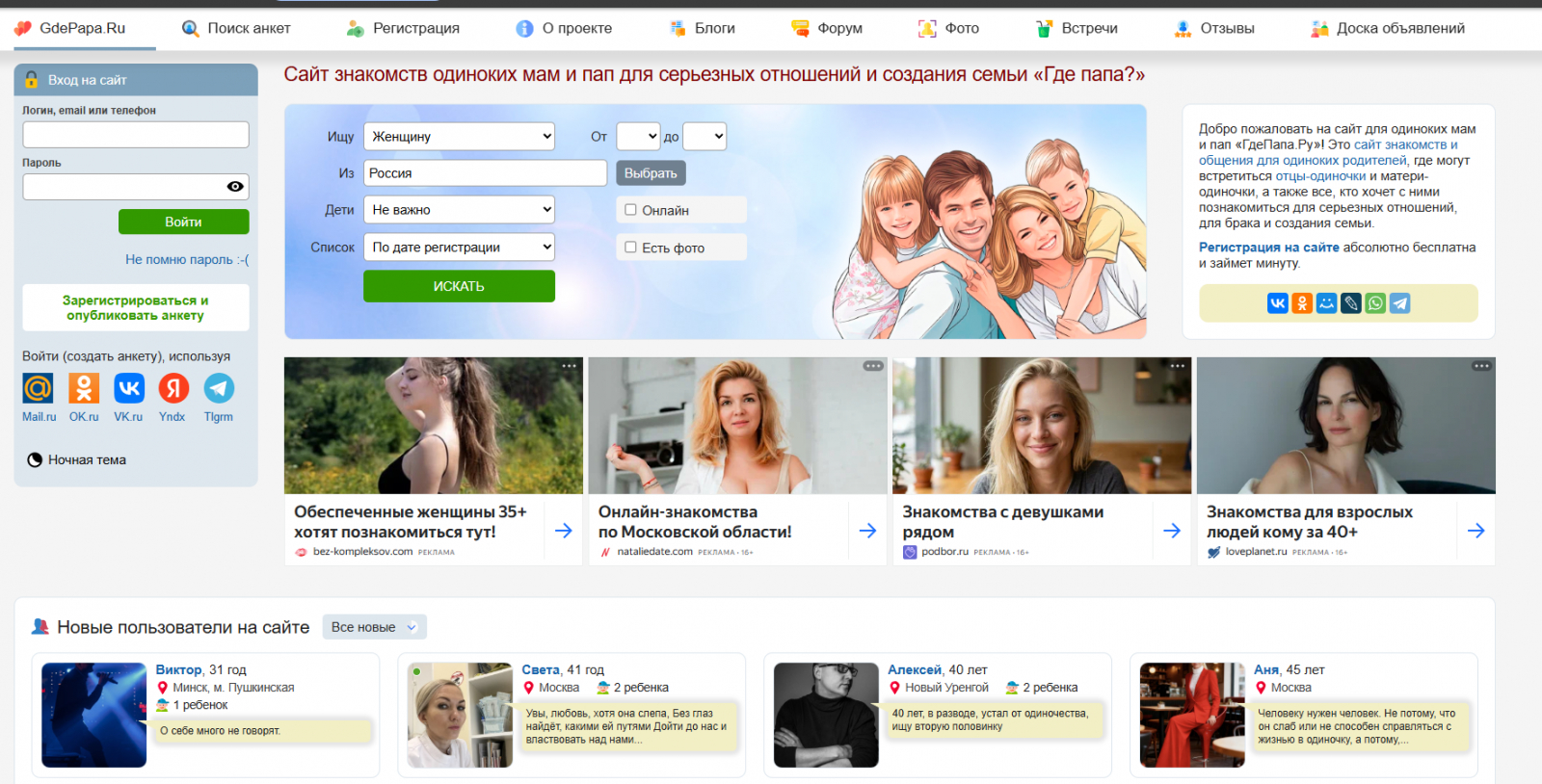Click the Не помню пароль link
Image resolution: width=1542 pixels, height=784 pixels.
[187, 260]
